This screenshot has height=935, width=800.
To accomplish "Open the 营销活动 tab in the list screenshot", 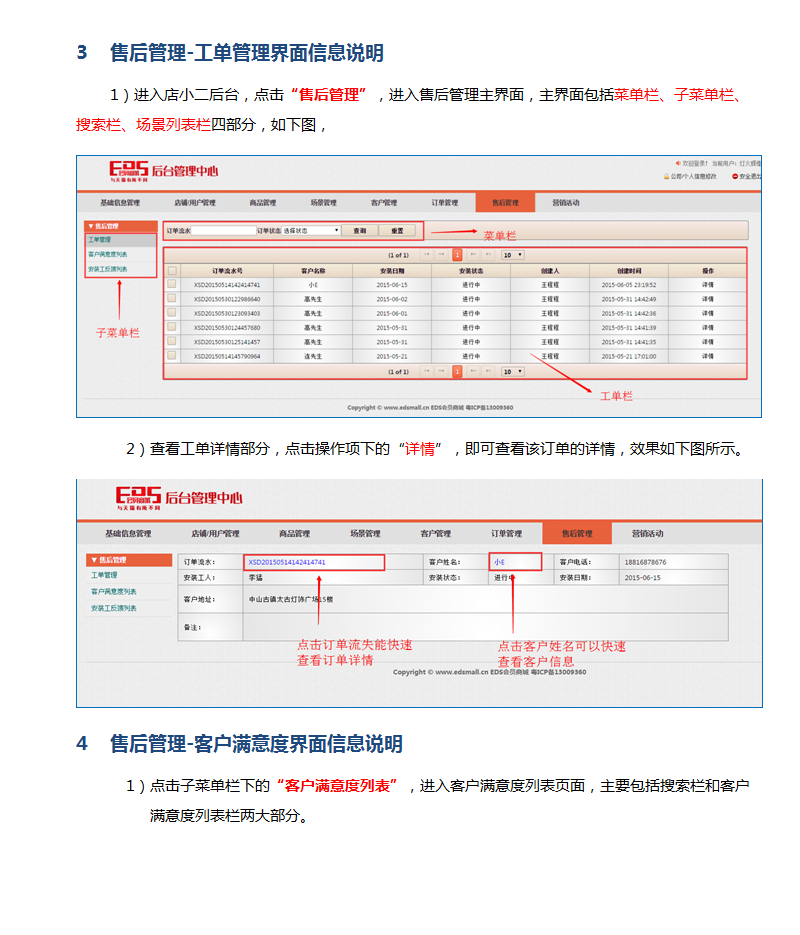I will 566,203.
